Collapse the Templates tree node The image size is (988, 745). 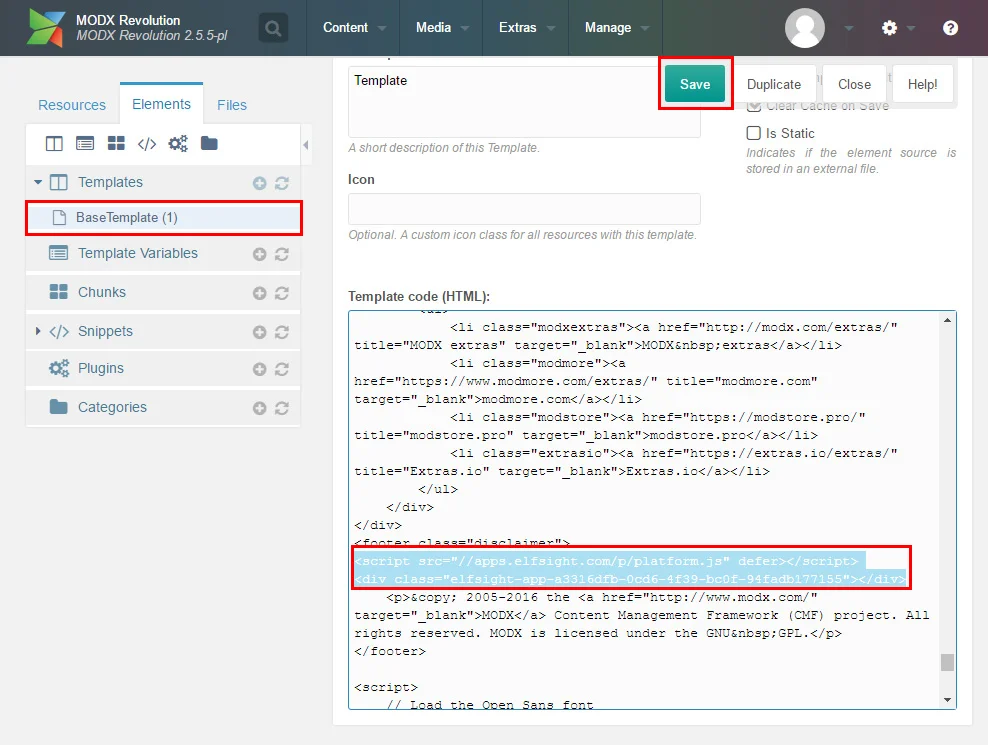(x=38, y=182)
